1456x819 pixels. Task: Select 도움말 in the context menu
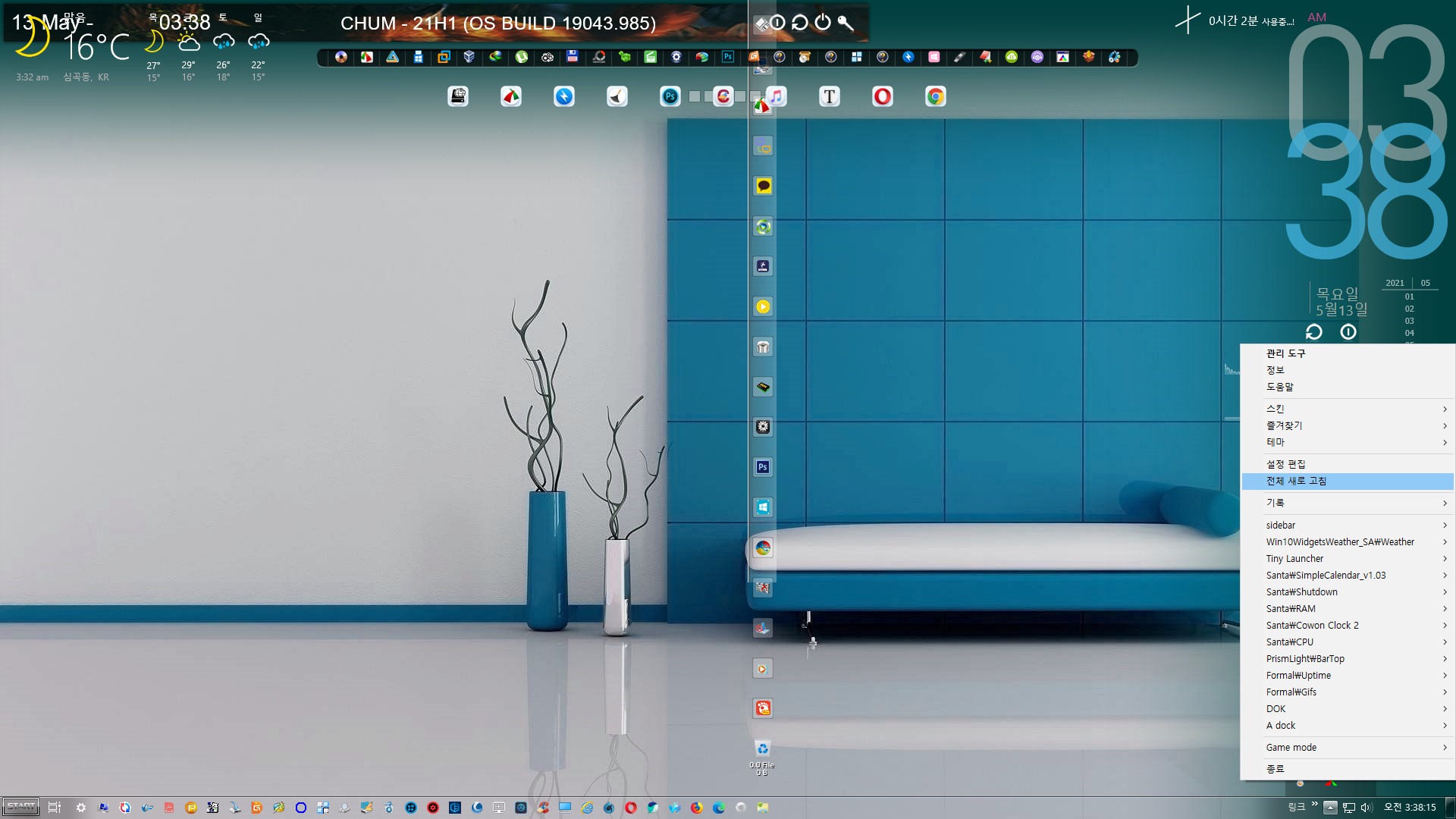(x=1348, y=387)
